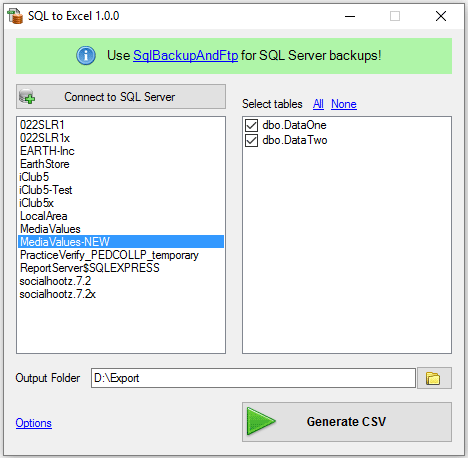Viewport: 468px width, 458px height.
Task: Choose iClub5-Test in database list
Action: click(x=121, y=190)
